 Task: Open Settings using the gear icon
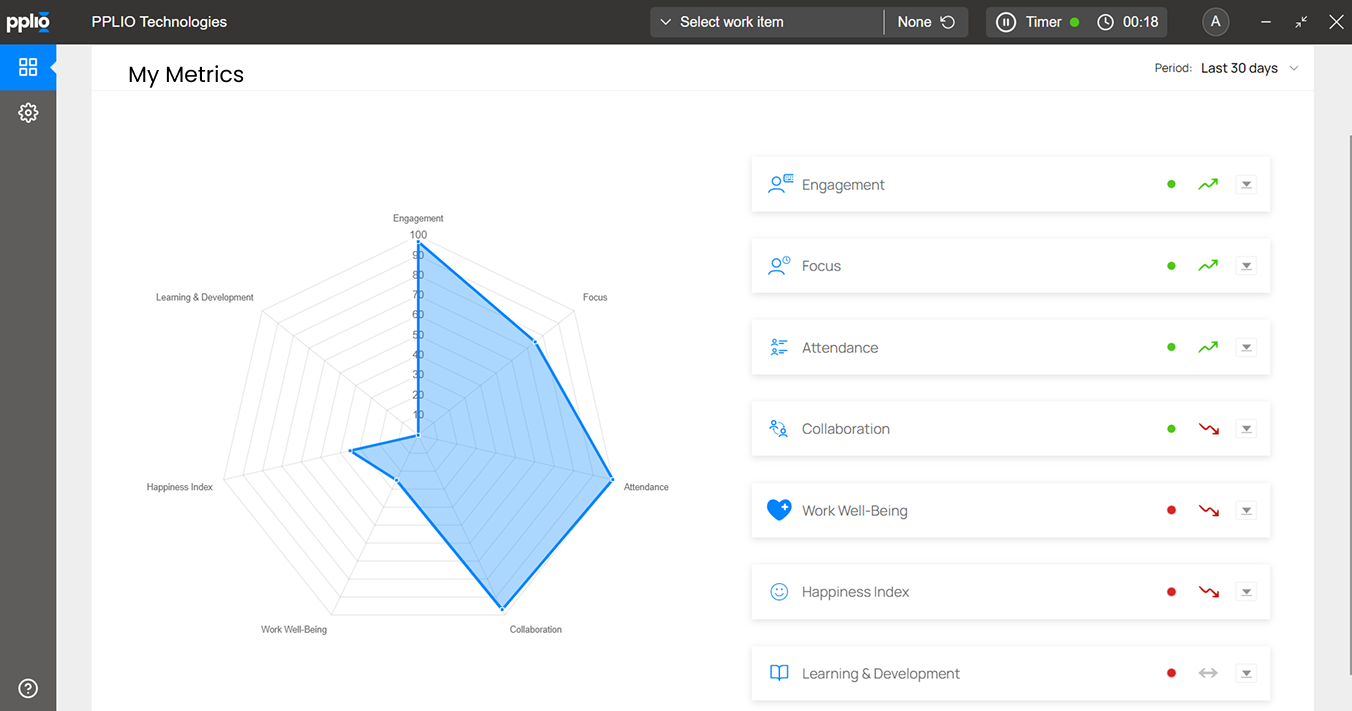[x=28, y=112]
